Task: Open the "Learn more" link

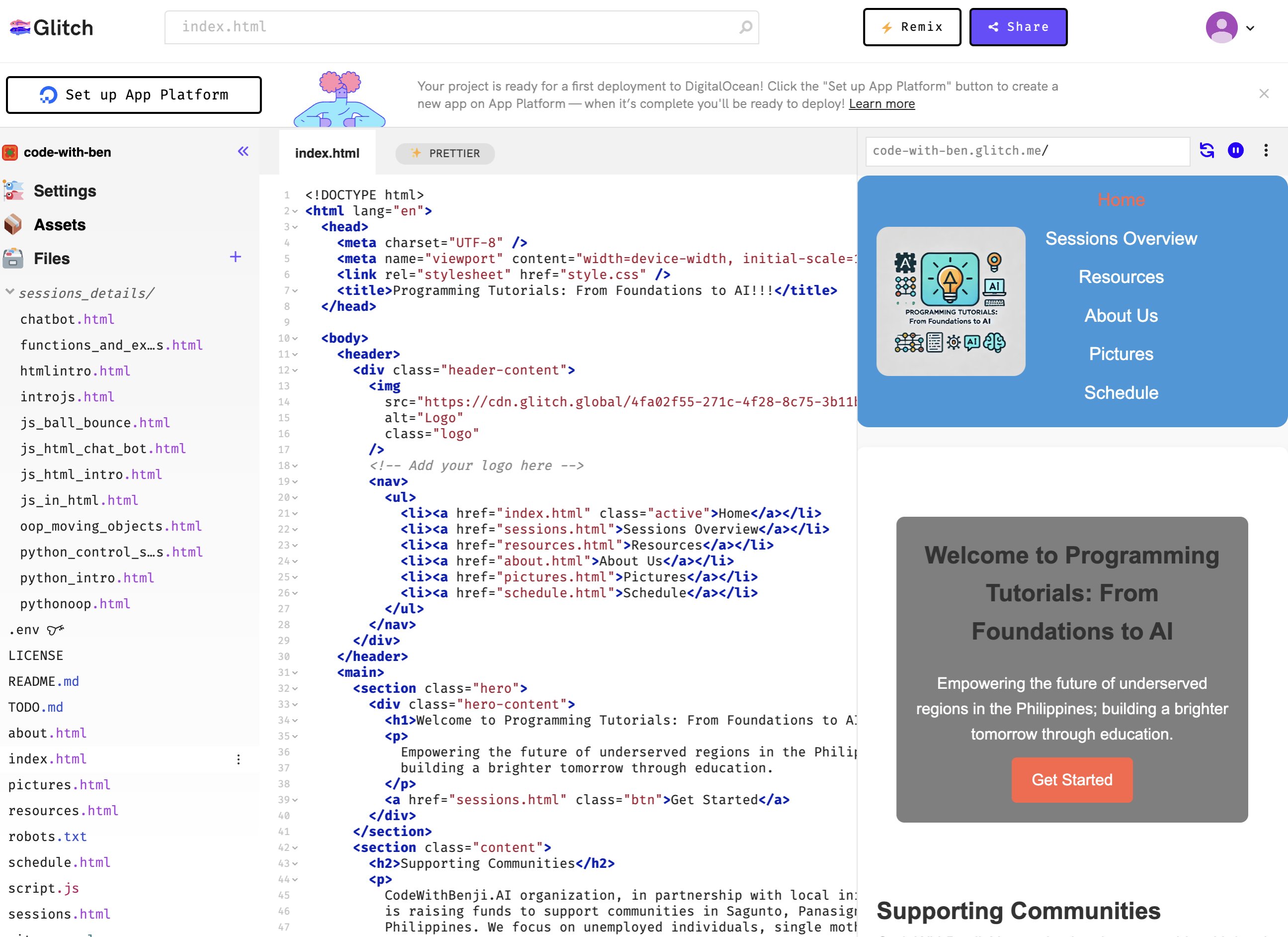Action: [x=881, y=104]
